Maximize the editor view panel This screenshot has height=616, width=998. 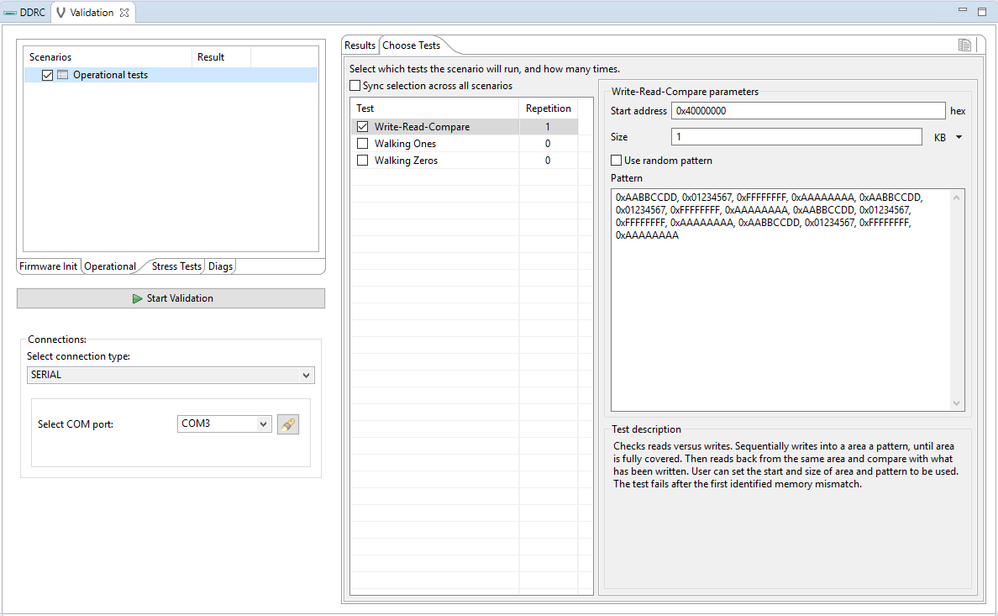point(982,11)
